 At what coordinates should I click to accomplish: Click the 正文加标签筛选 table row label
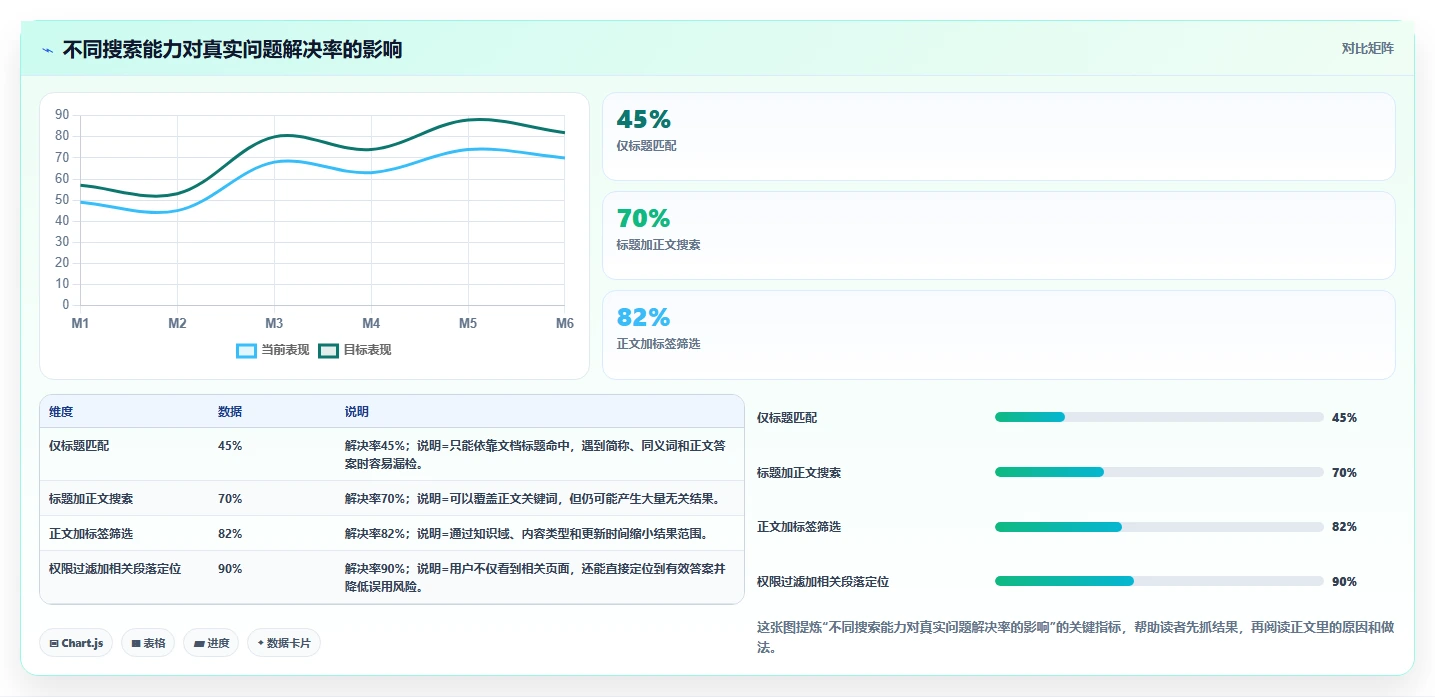pos(91,533)
